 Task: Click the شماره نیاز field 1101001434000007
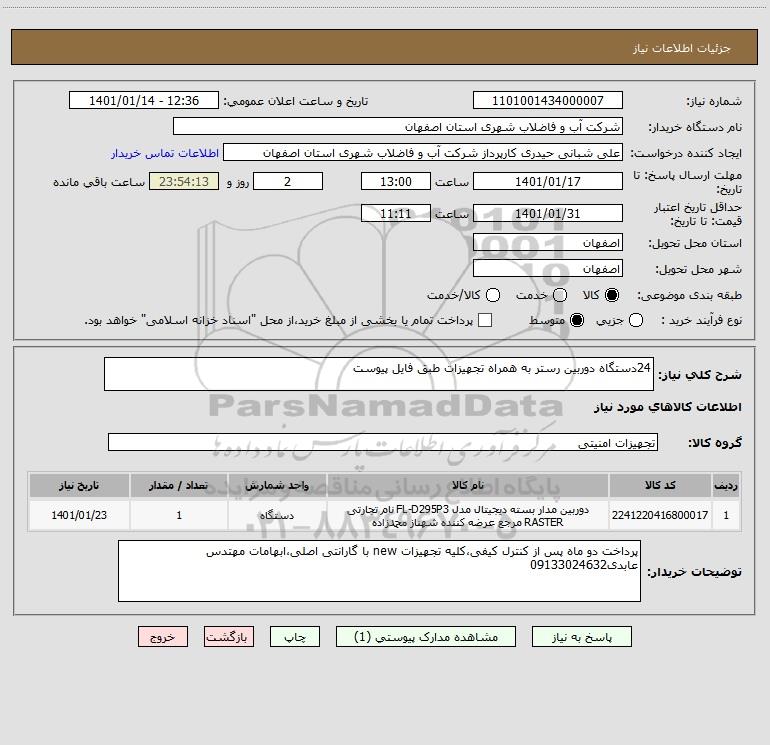pos(548,101)
